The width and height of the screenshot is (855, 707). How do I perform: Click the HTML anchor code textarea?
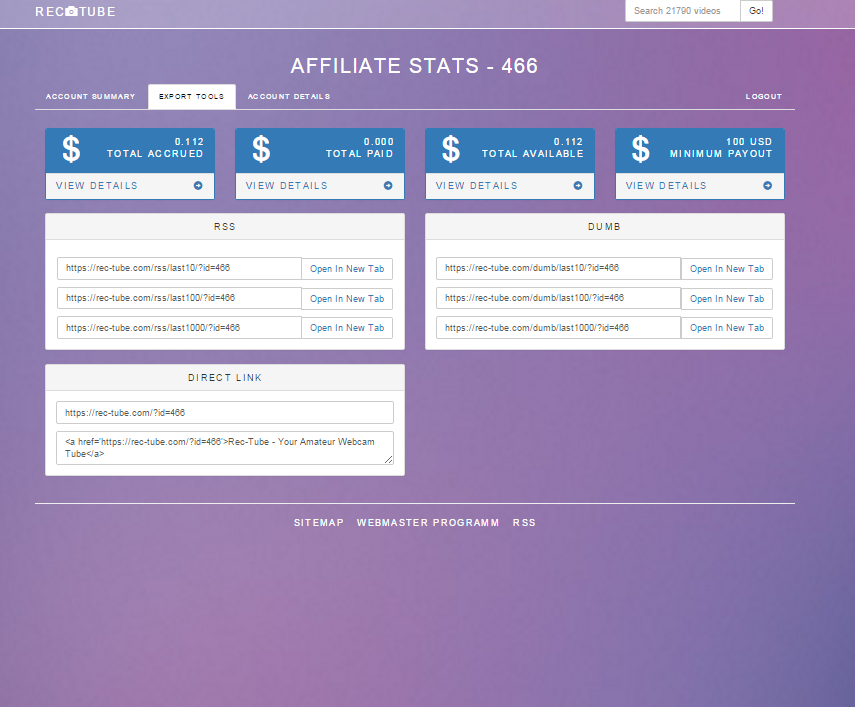225,448
